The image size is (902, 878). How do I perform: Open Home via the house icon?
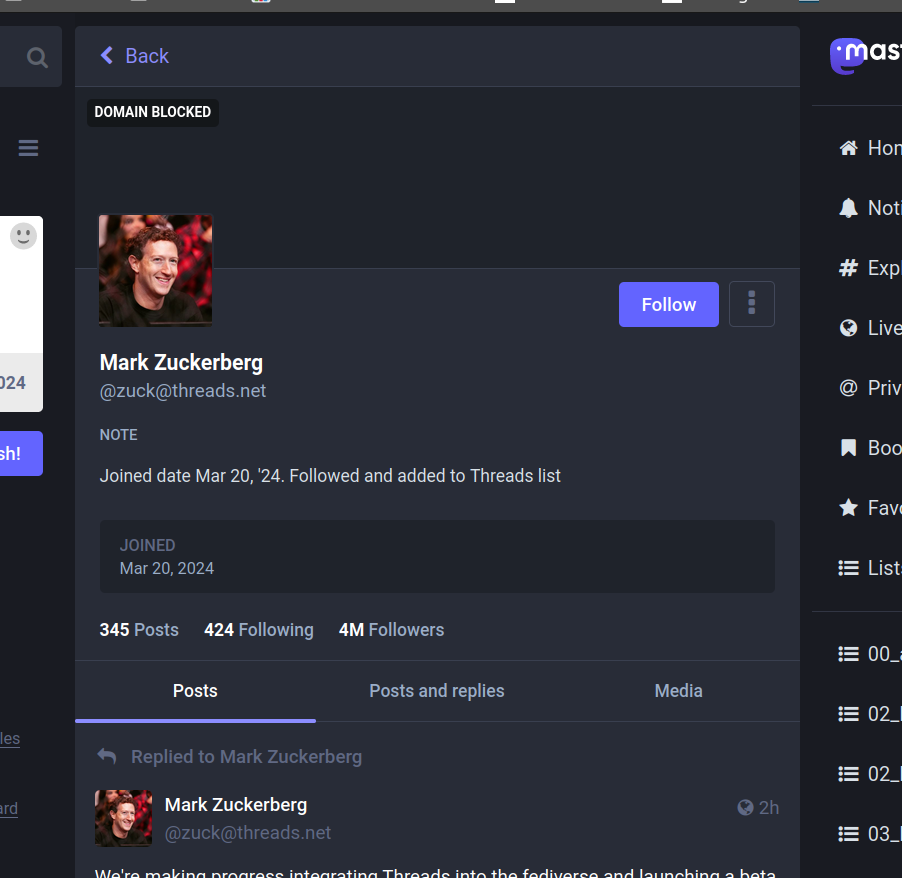tap(849, 148)
